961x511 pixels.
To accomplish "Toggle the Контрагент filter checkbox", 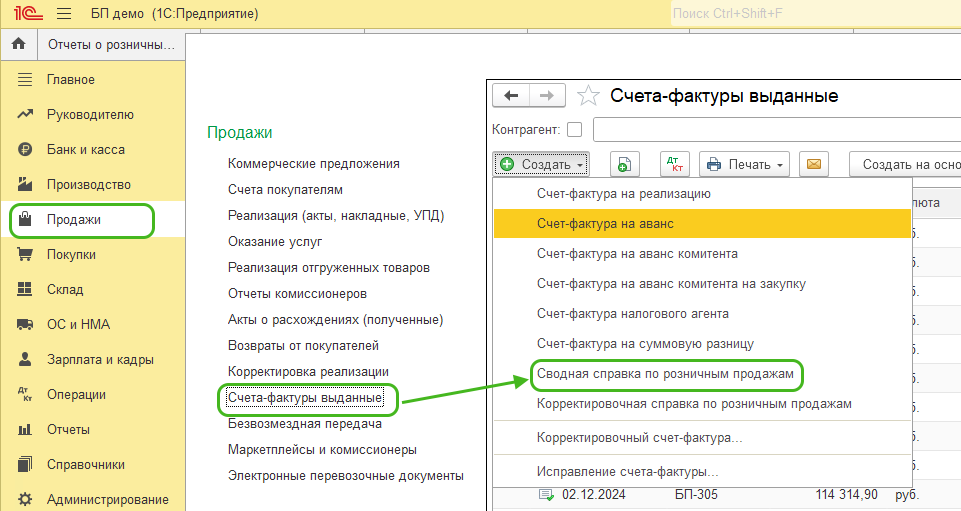I will [x=574, y=130].
